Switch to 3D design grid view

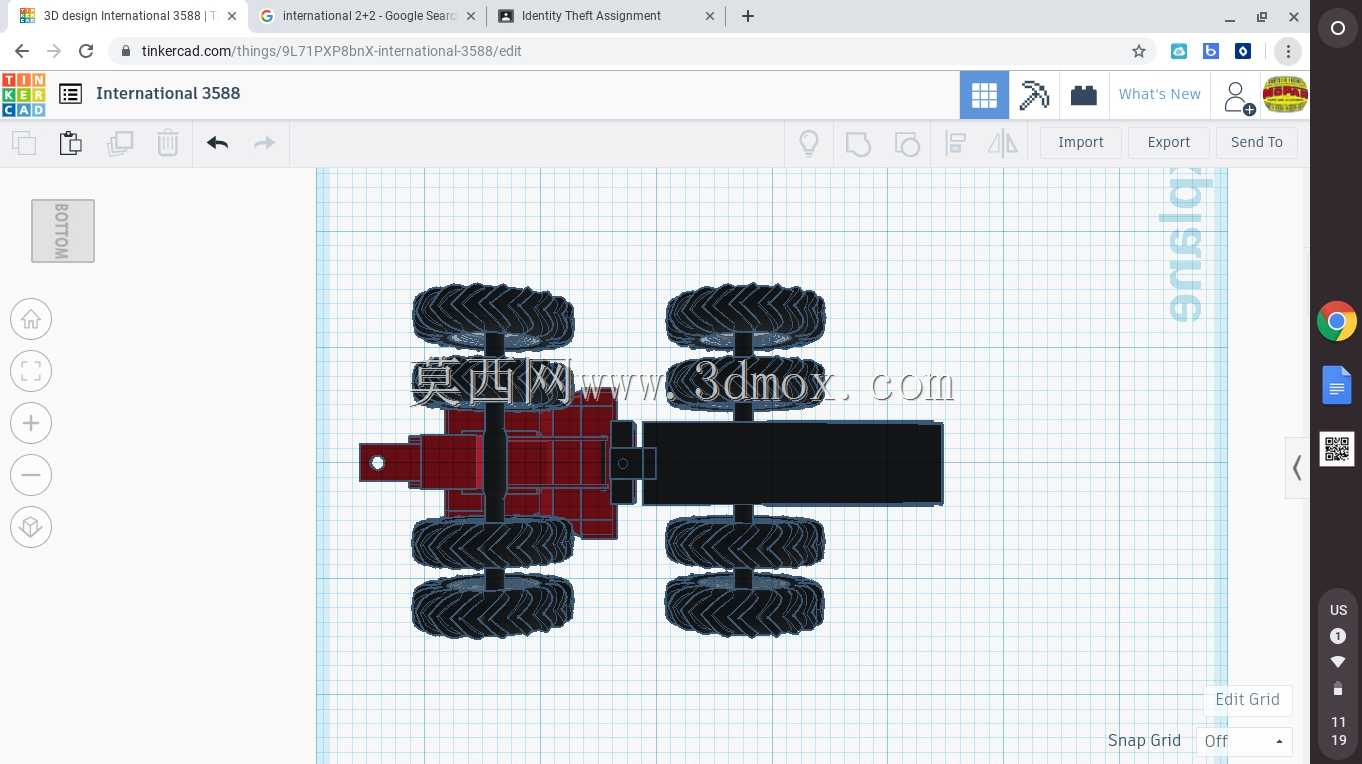[984, 95]
